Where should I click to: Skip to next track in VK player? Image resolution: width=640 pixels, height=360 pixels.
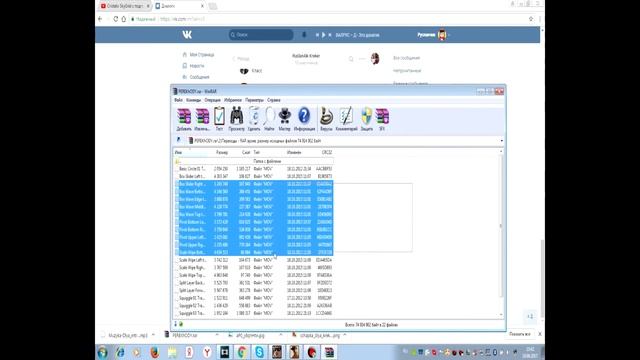click(330, 35)
